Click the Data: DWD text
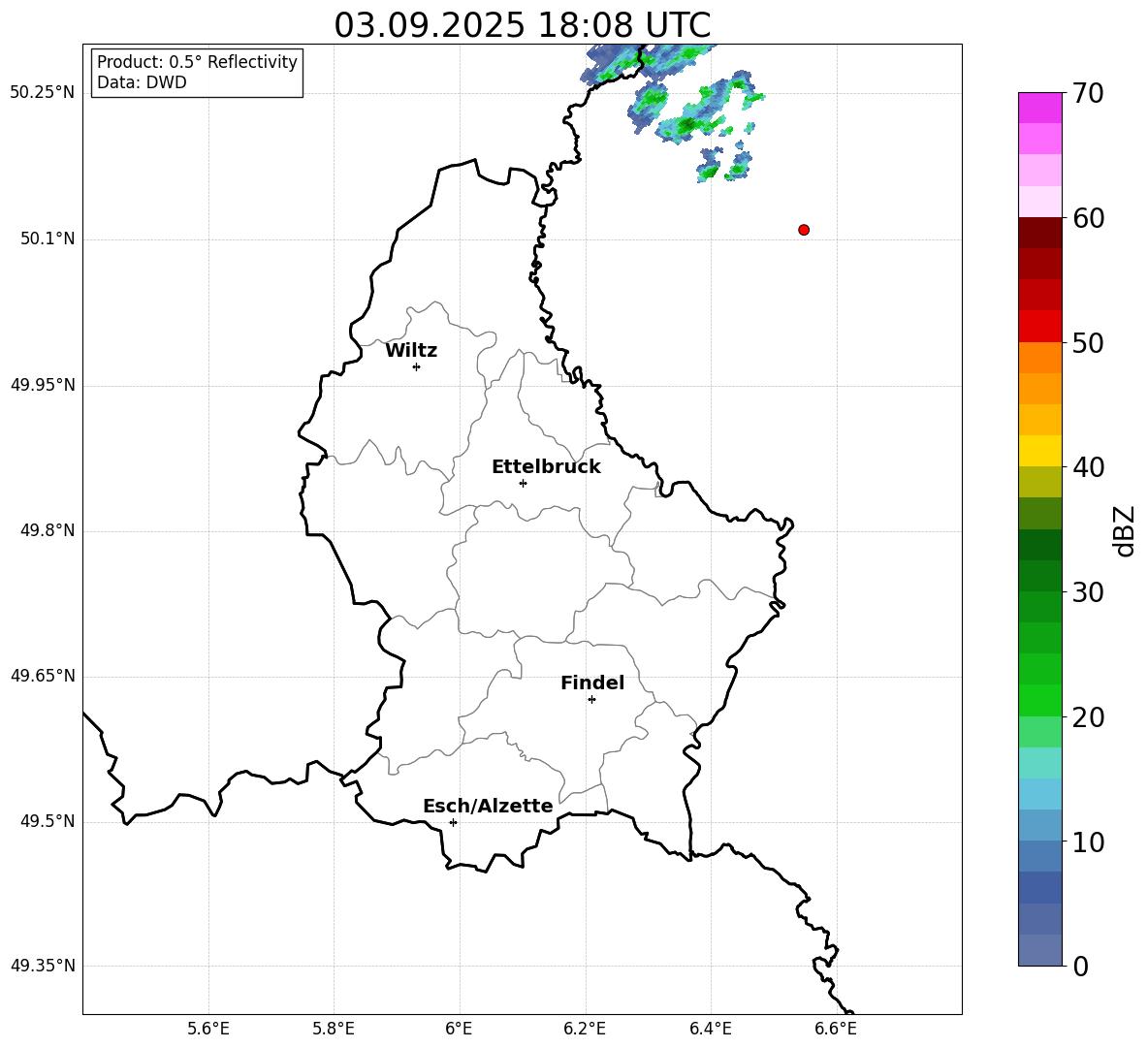Viewport: 1148px width, 1048px height. point(142,82)
